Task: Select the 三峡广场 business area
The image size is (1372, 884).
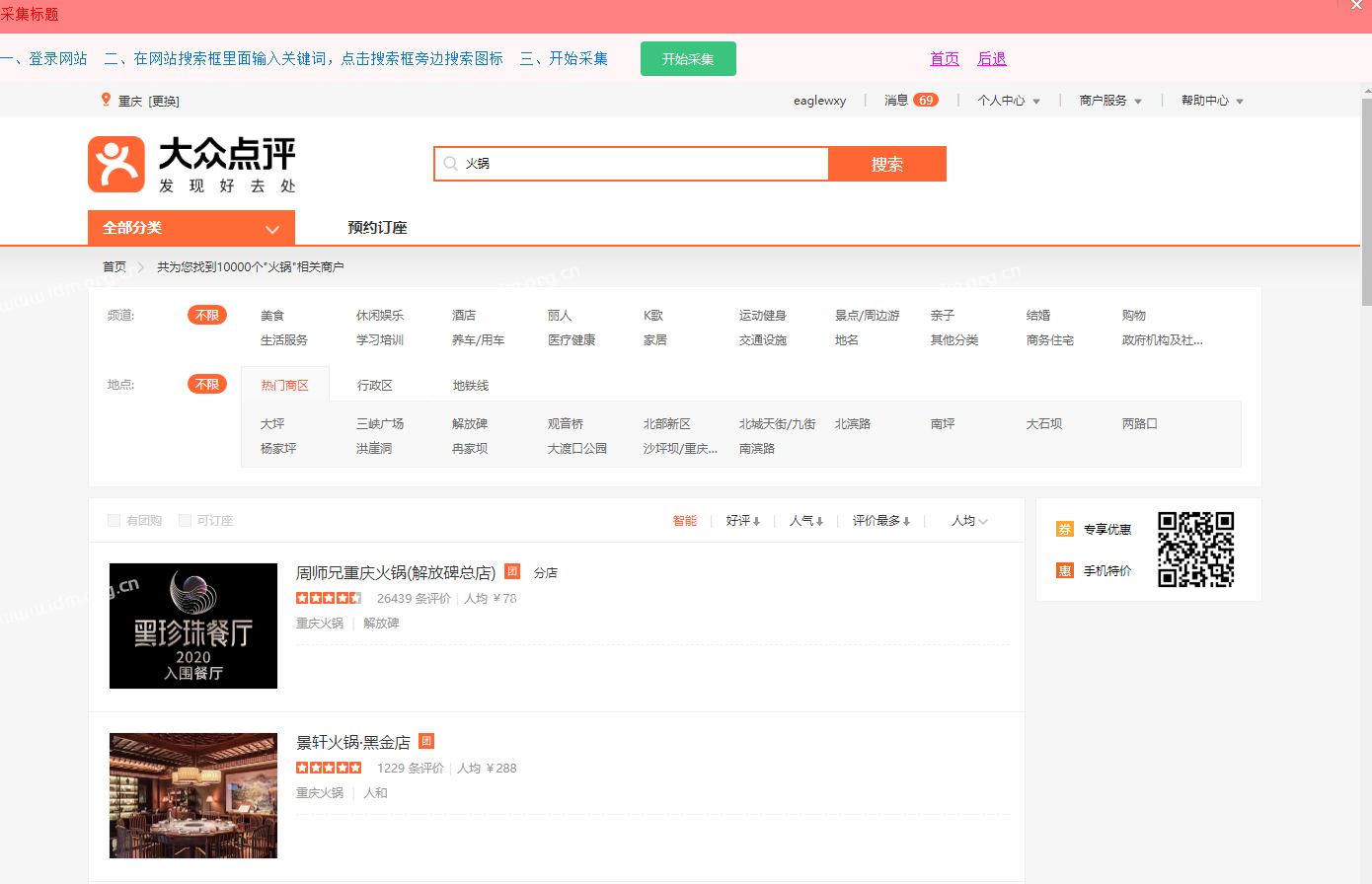Action: (x=380, y=424)
